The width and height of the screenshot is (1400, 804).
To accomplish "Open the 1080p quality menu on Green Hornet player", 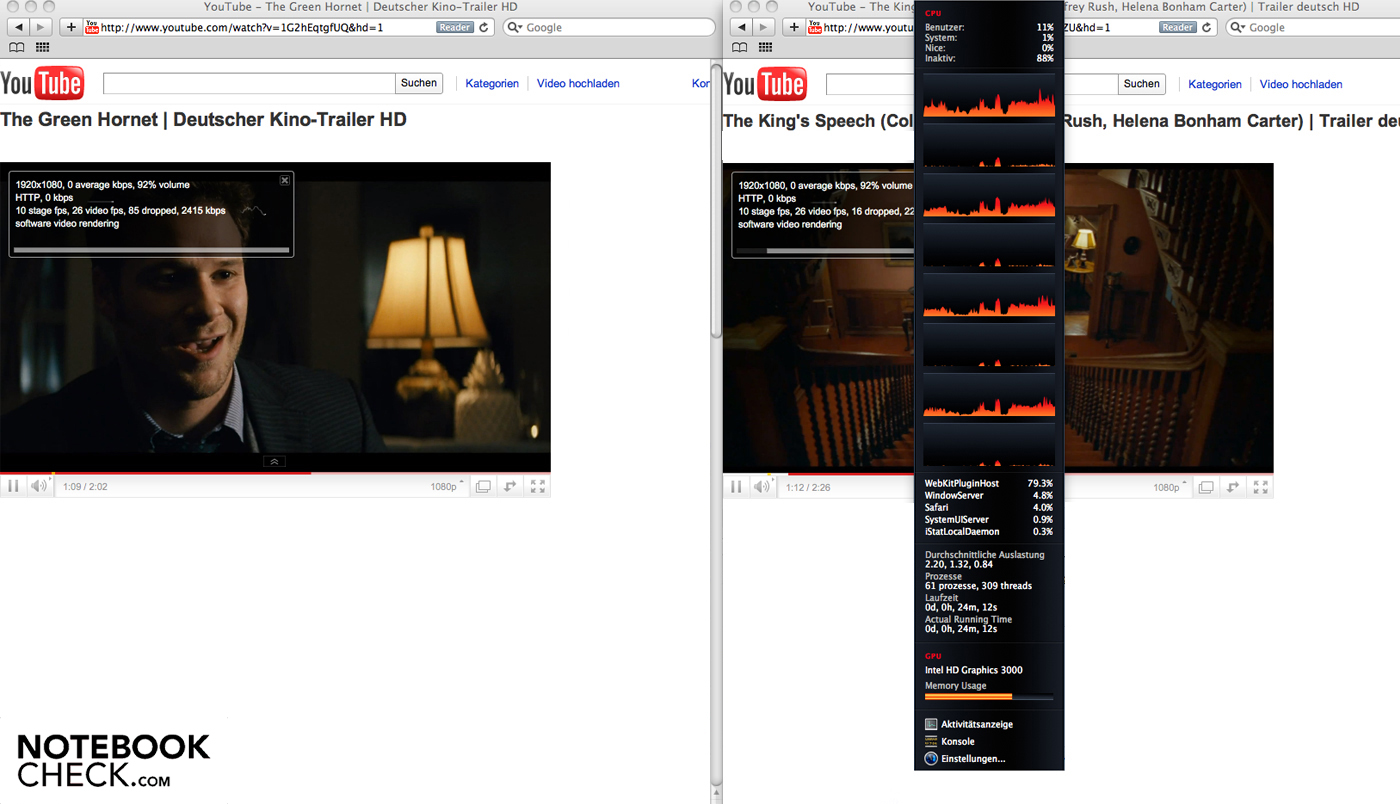I will click(x=447, y=487).
